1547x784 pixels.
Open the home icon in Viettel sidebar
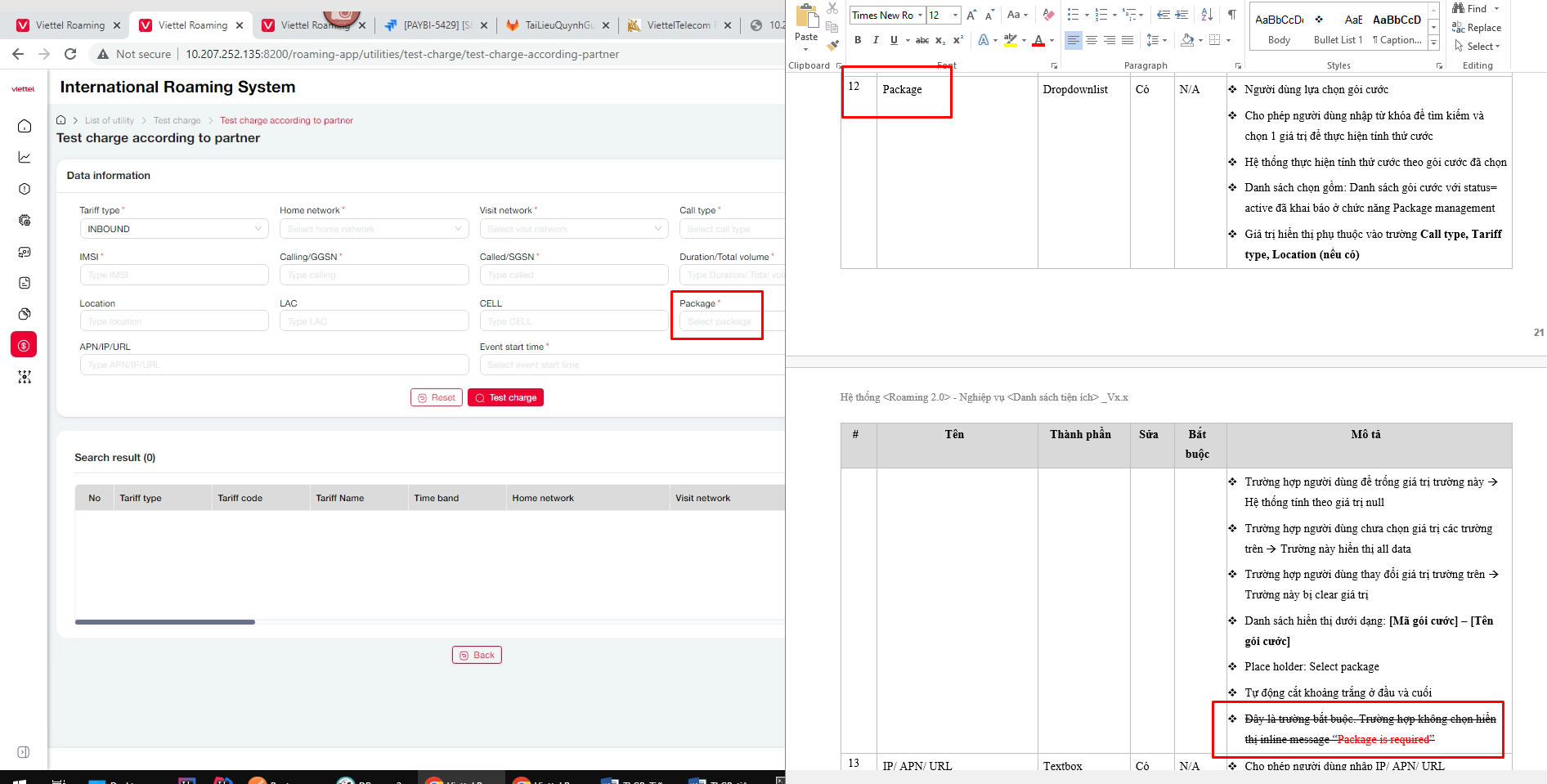(25, 126)
